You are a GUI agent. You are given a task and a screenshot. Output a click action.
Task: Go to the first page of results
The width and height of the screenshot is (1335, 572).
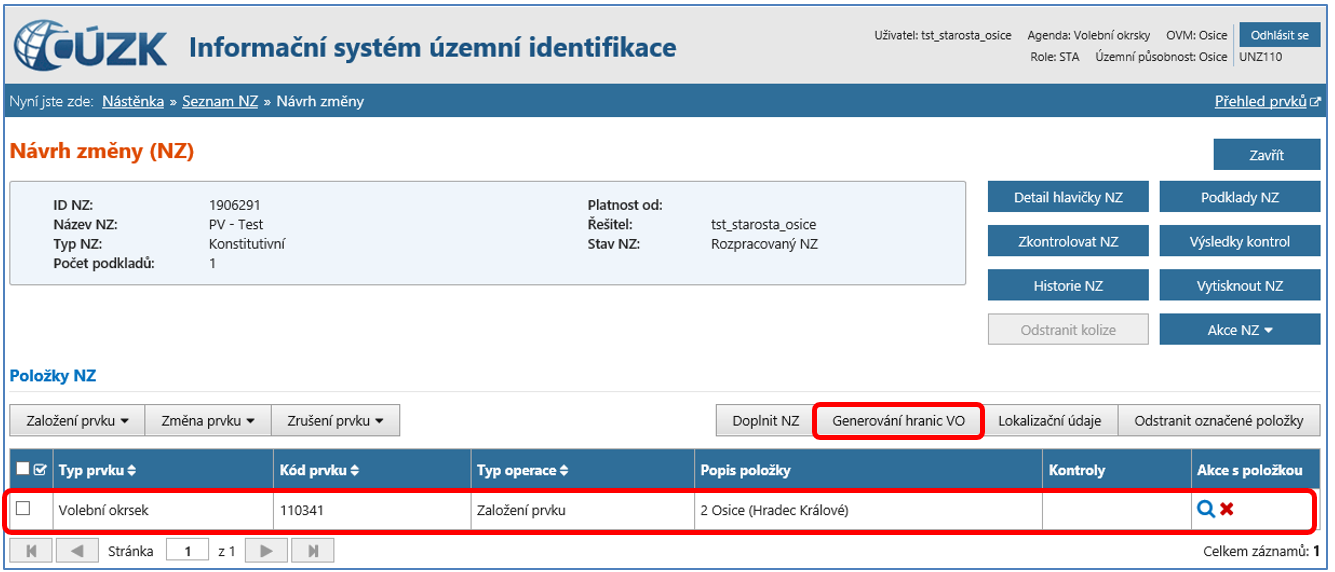coord(30,550)
